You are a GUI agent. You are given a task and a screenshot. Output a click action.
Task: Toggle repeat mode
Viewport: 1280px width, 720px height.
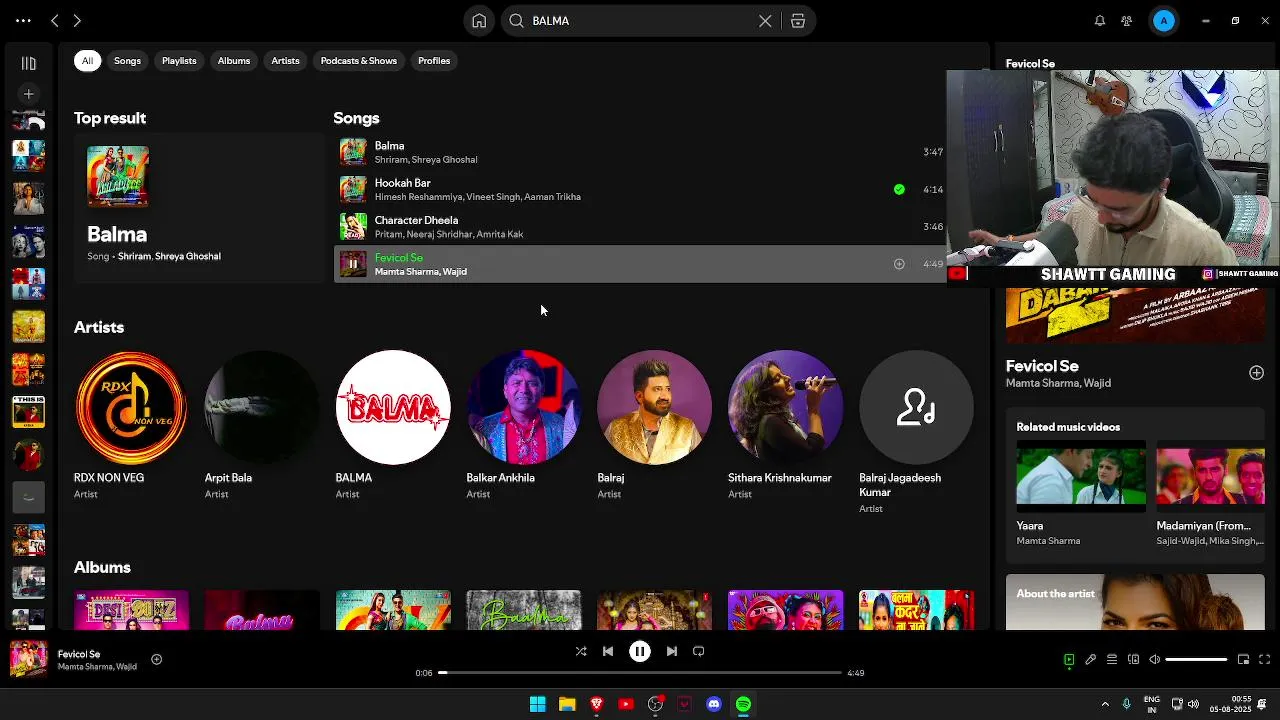(699, 651)
